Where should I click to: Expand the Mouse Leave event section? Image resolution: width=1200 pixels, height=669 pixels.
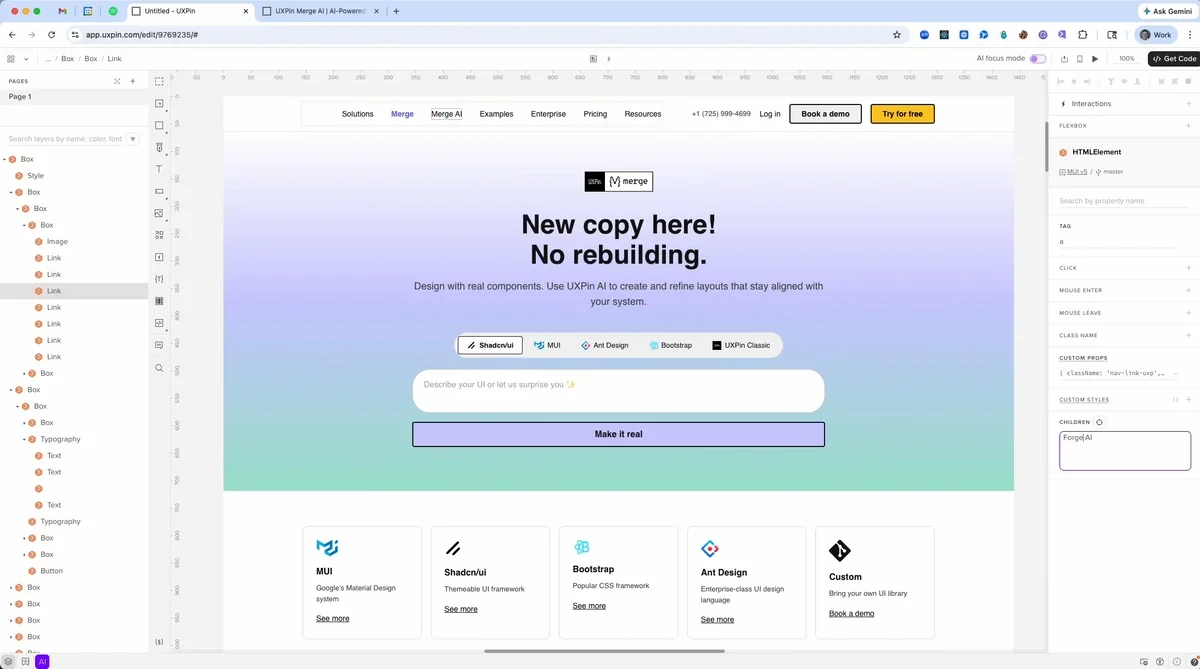click(x=1188, y=313)
